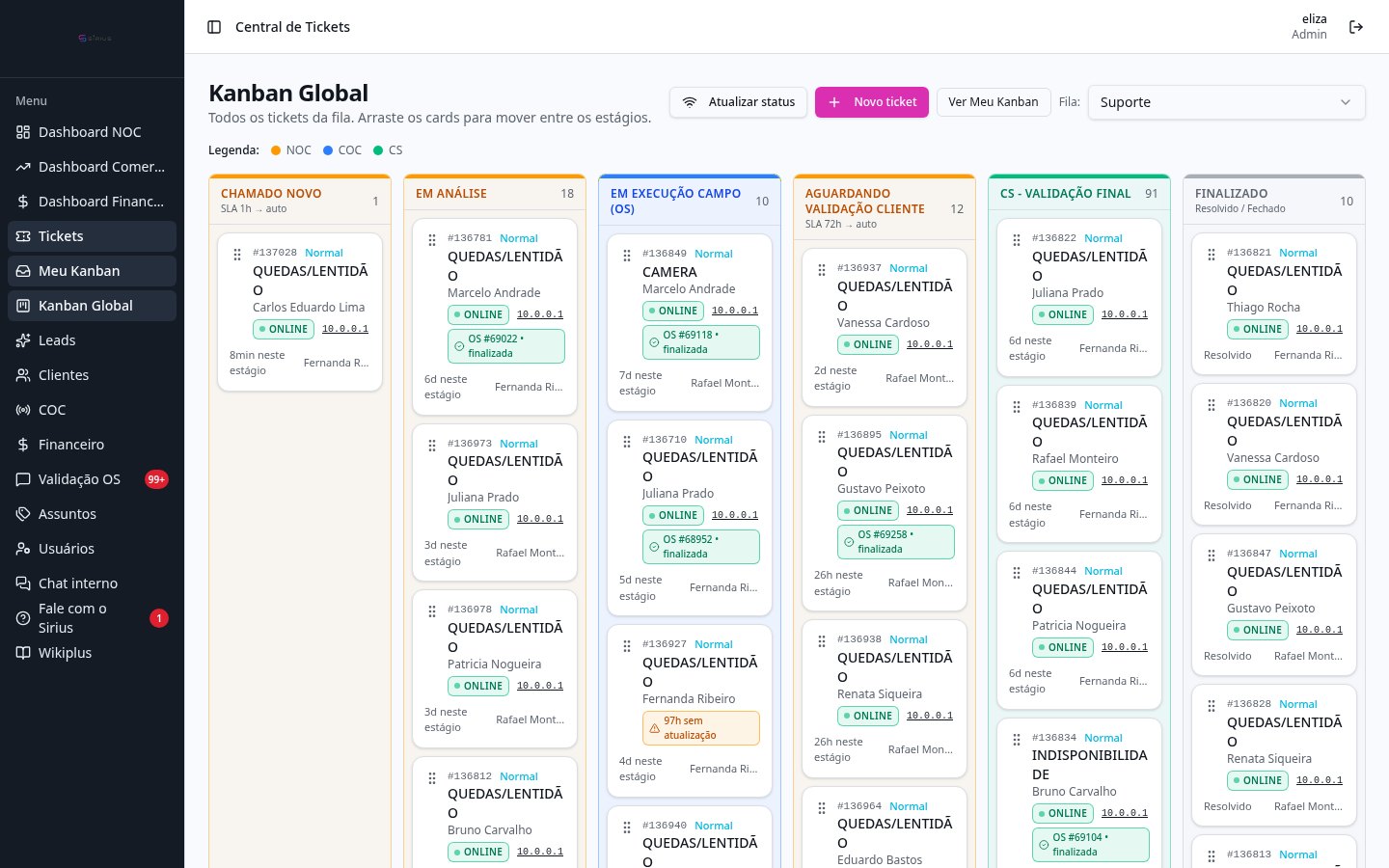Open the Fila dropdown showing Suporte
Screen dimensions: 1389x868
tap(1227, 102)
